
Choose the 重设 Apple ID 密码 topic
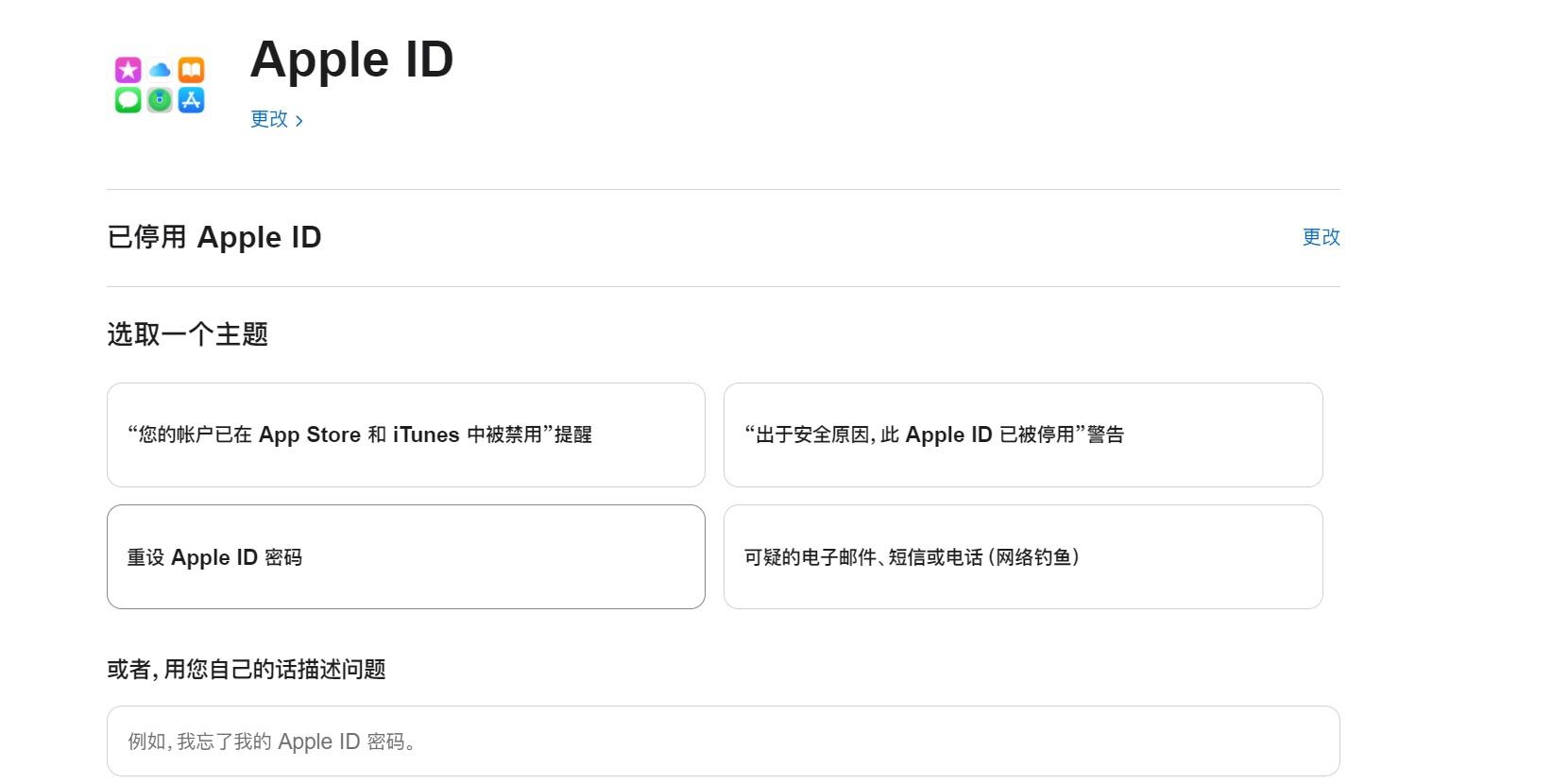tap(406, 557)
